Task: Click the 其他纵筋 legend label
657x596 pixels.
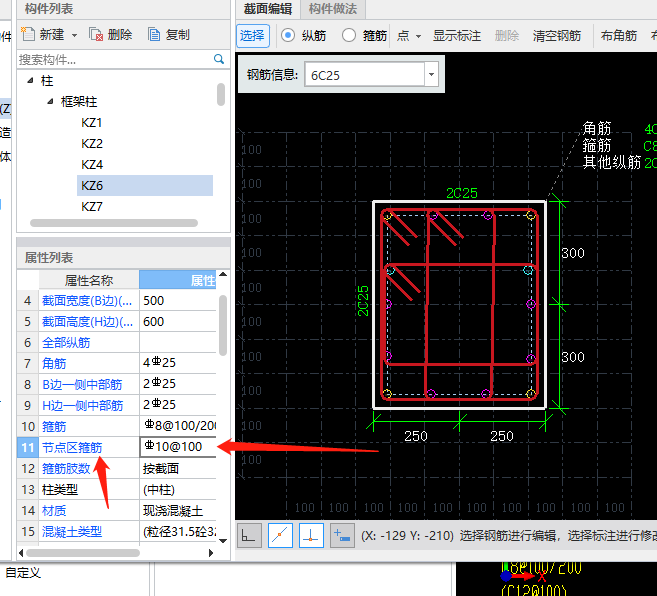Action: point(612,162)
